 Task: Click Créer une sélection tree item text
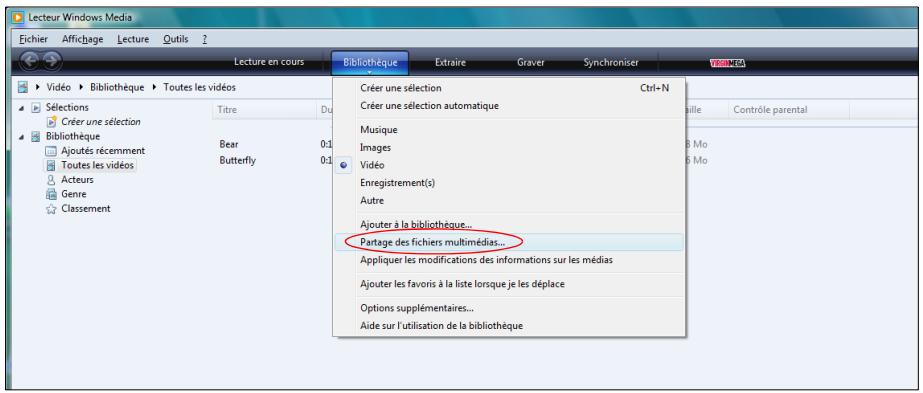coord(101,122)
